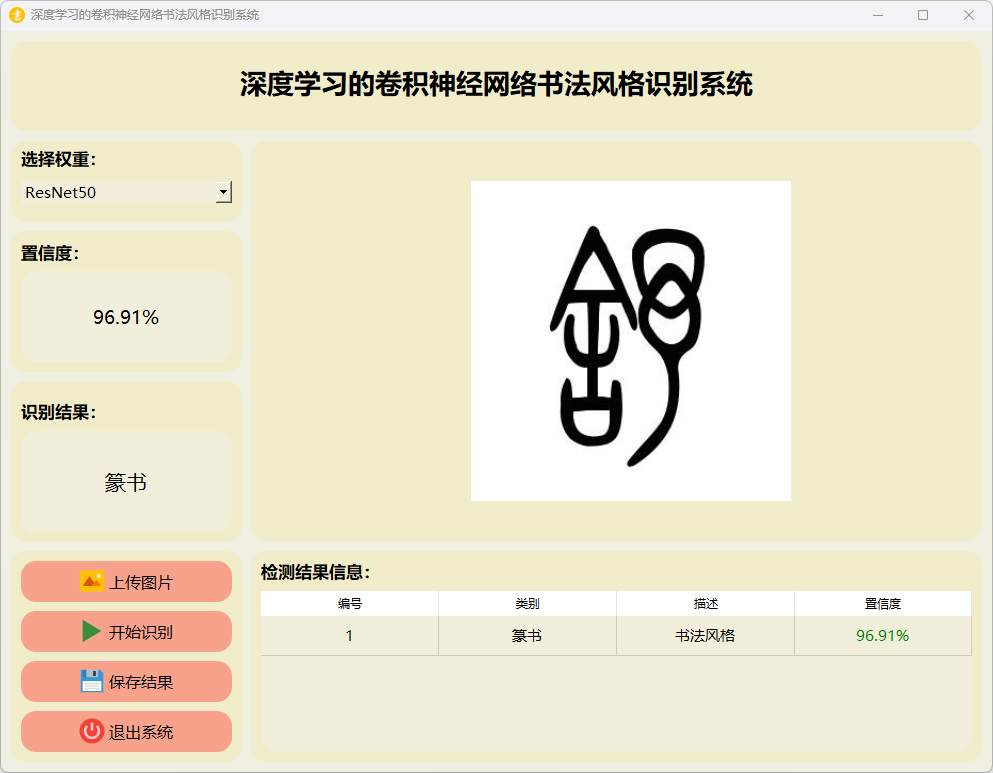Click the 编号 column header
993x773 pixels.
tap(349, 604)
